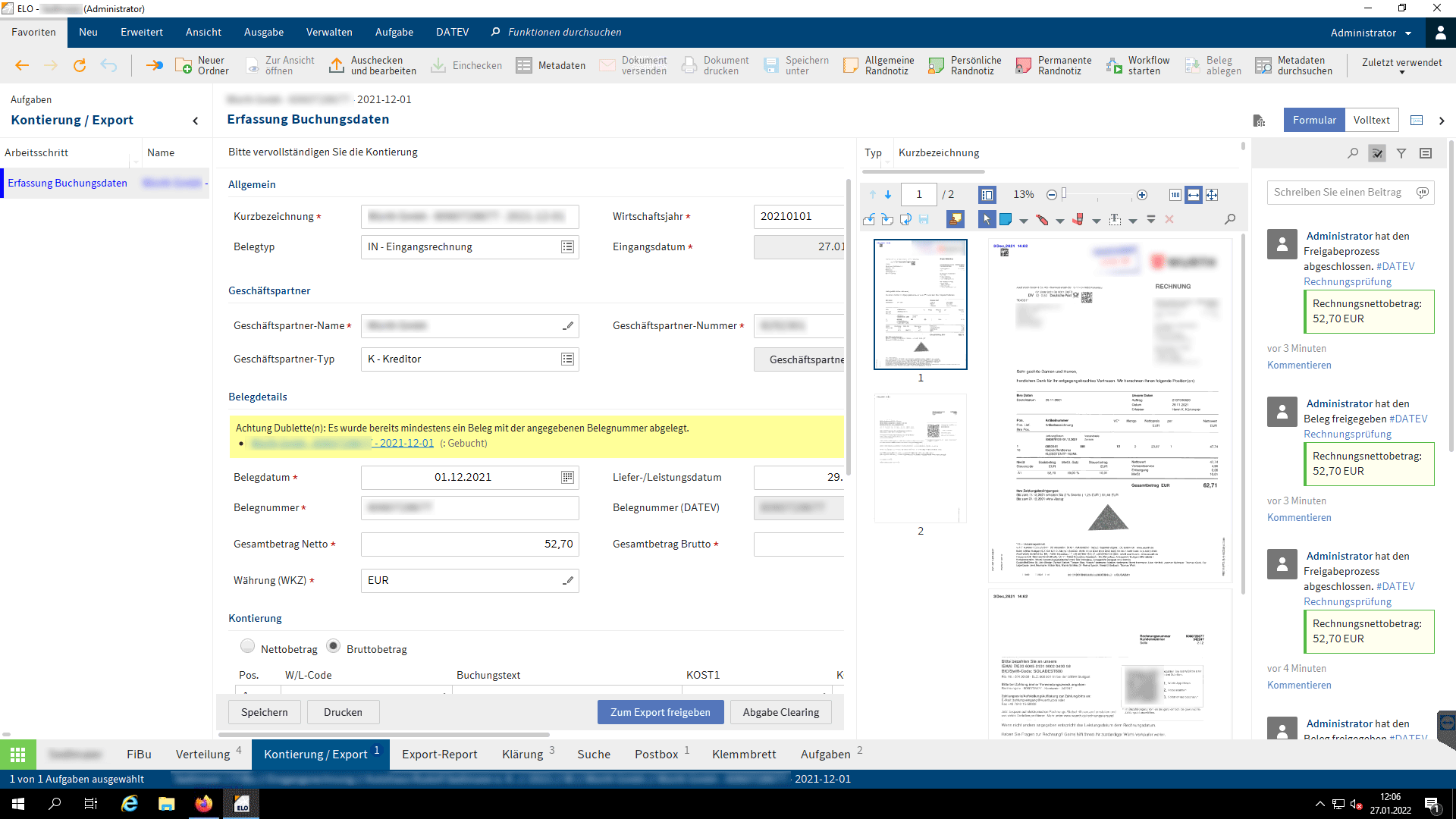Select the red stamp tool
This screenshot has width=1456, height=819.
pos(1078,219)
